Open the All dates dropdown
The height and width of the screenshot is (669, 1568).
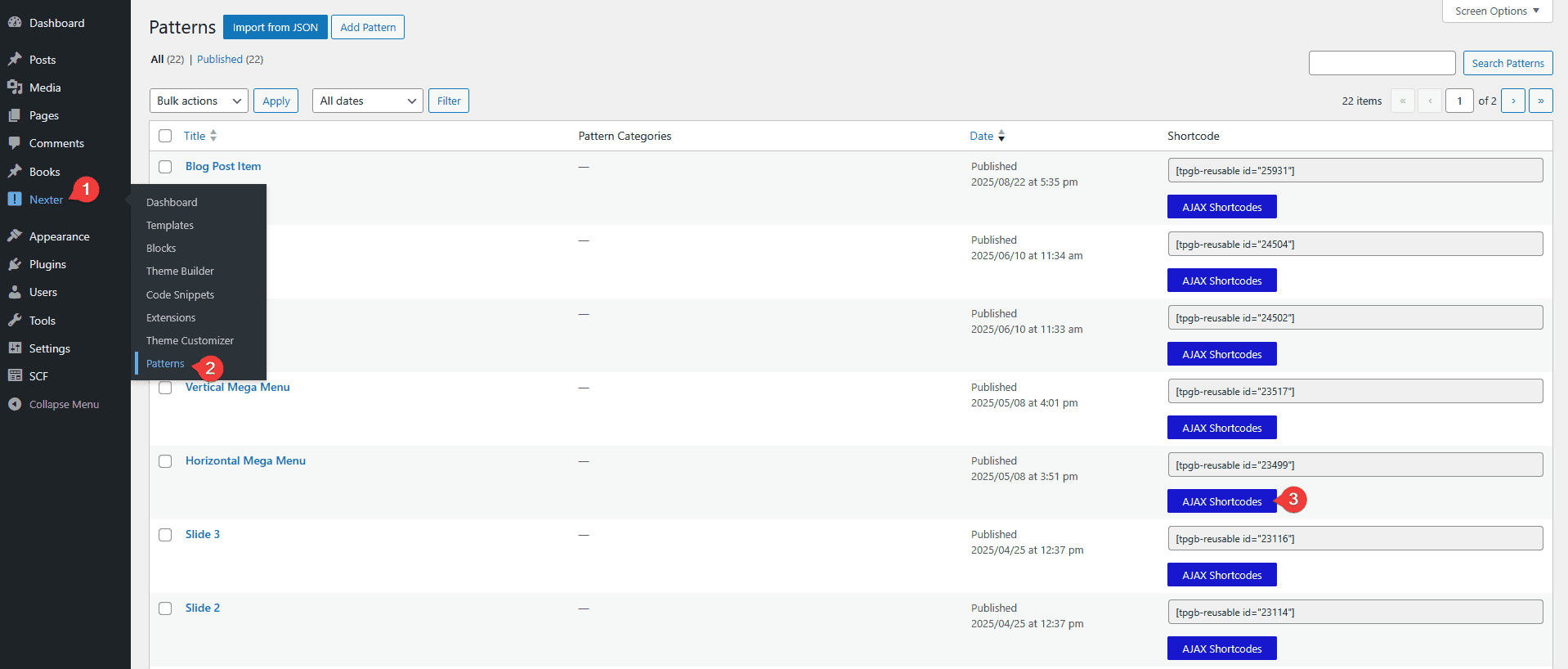(368, 101)
